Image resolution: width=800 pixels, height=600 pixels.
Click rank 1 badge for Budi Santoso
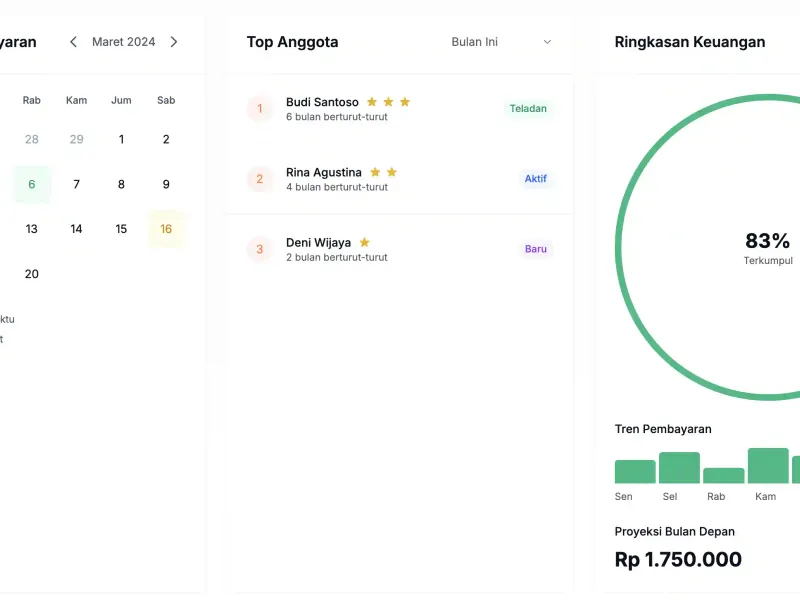[260, 109]
